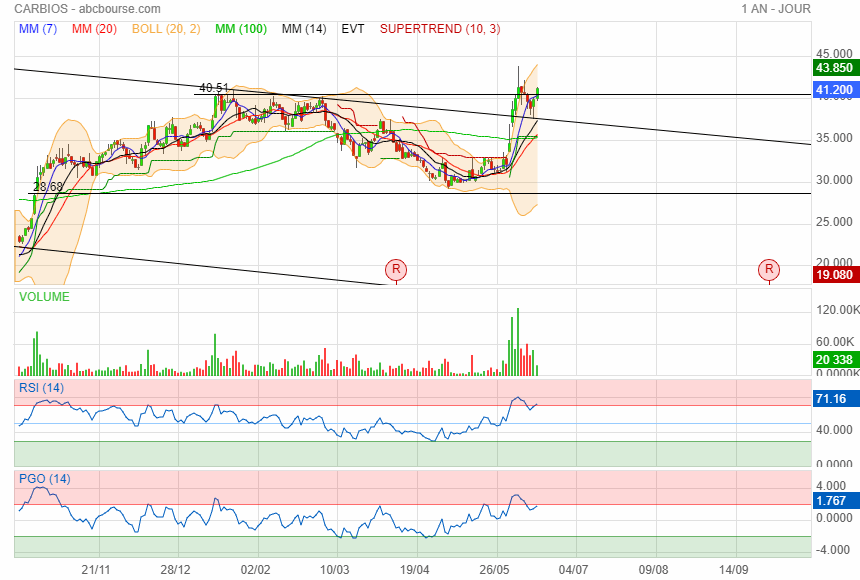Click the 14/09 date axis label
Viewport: 860px width, 580px height.
[733, 570]
